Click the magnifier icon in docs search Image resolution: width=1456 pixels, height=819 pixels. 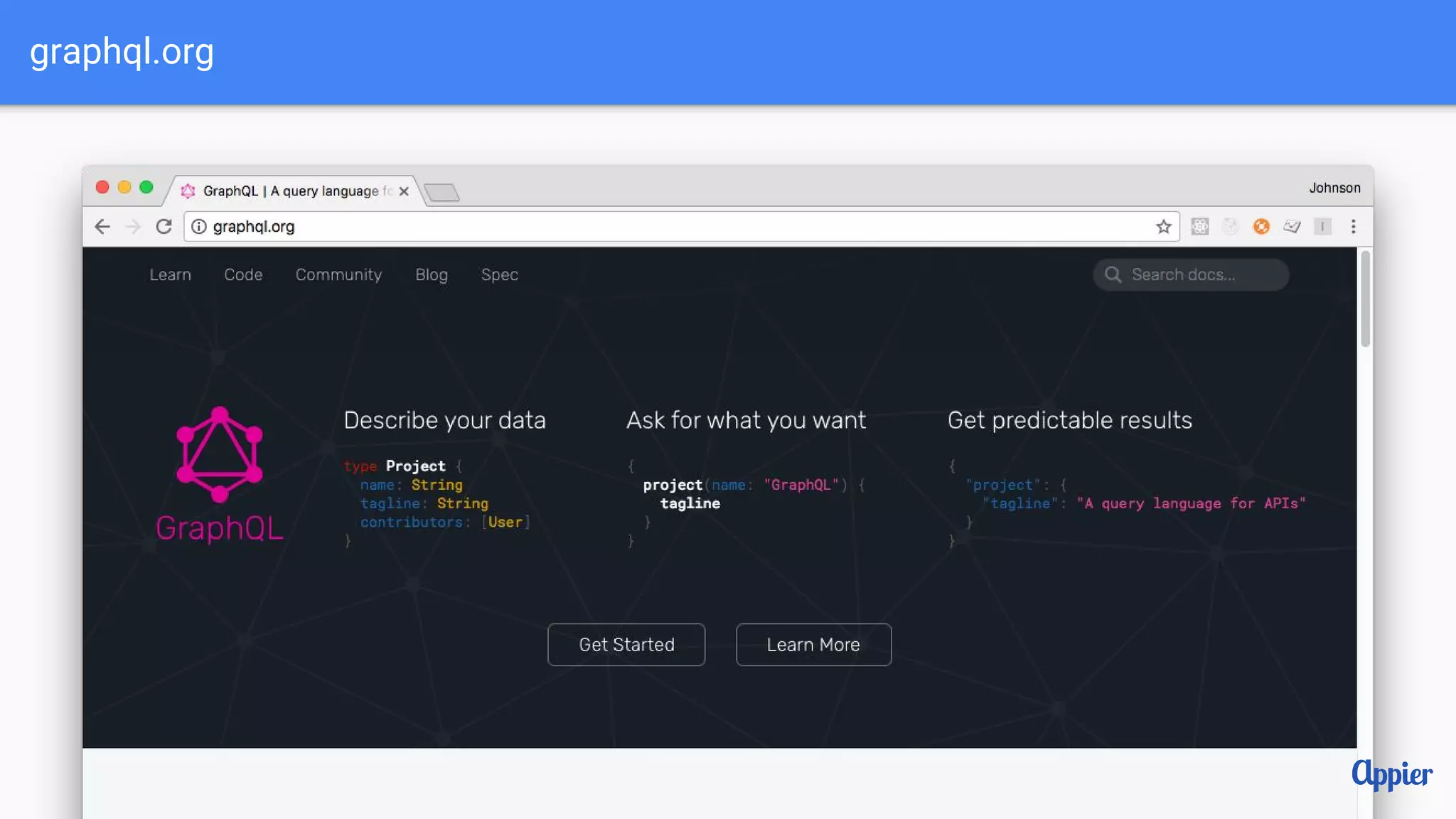pos(1113,275)
